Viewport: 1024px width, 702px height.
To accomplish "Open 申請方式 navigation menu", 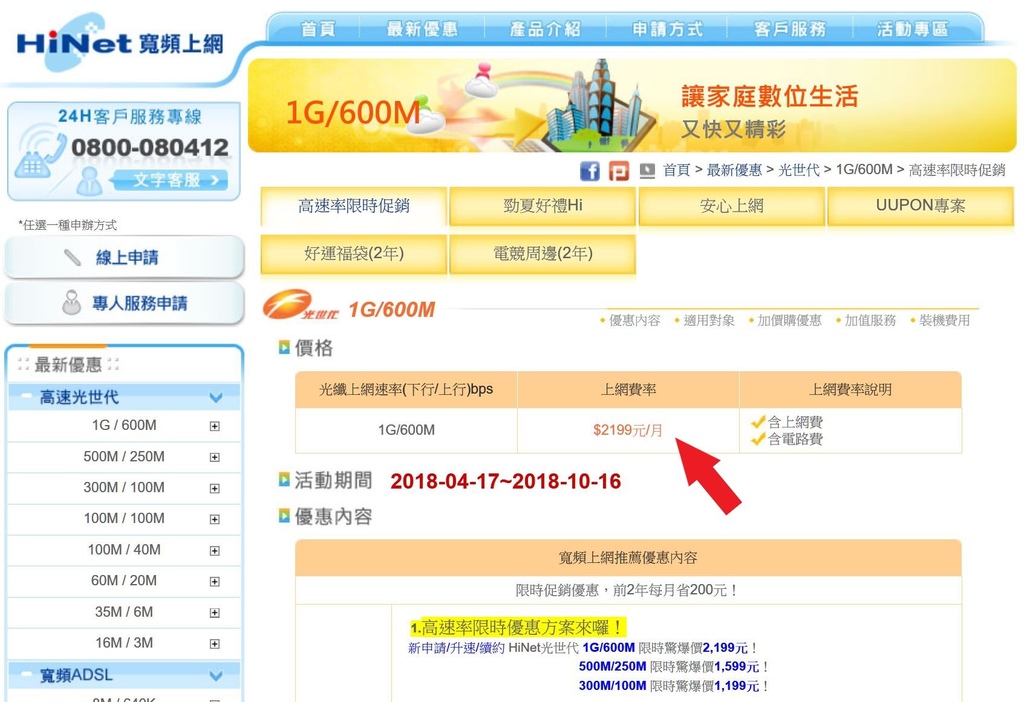I will point(667,29).
